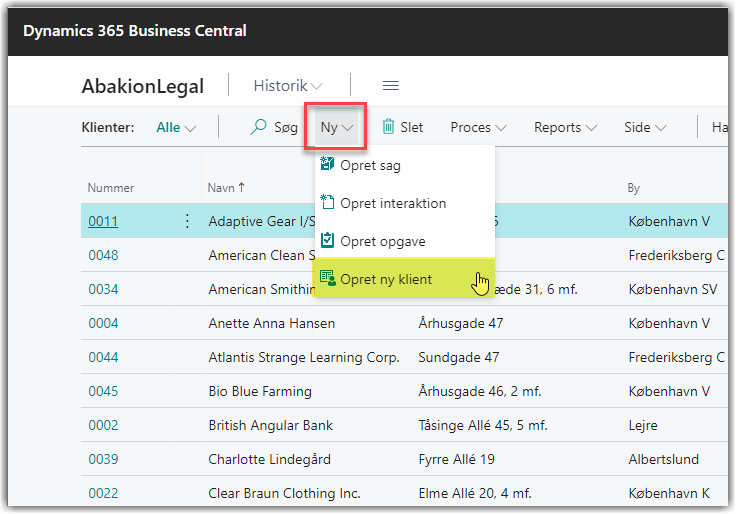This screenshot has width=736, height=514.
Task: Select Opret opgave from menu
Action: pyautogui.click(x=405, y=241)
